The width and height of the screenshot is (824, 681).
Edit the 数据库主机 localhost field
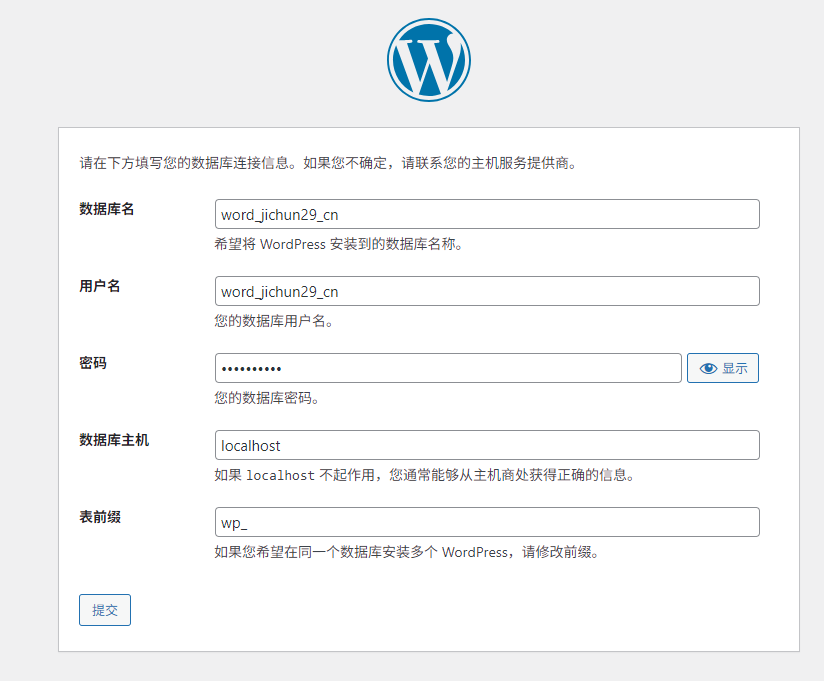pos(487,445)
